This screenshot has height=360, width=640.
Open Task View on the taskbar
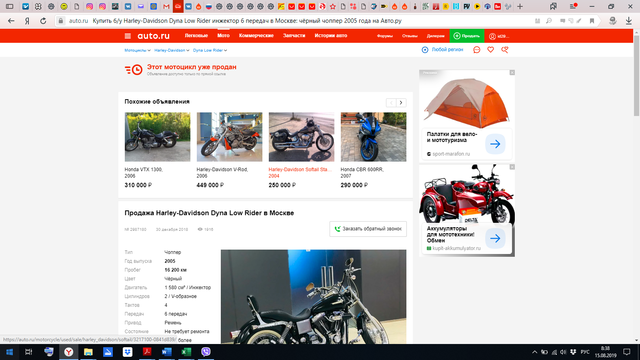tap(29, 352)
